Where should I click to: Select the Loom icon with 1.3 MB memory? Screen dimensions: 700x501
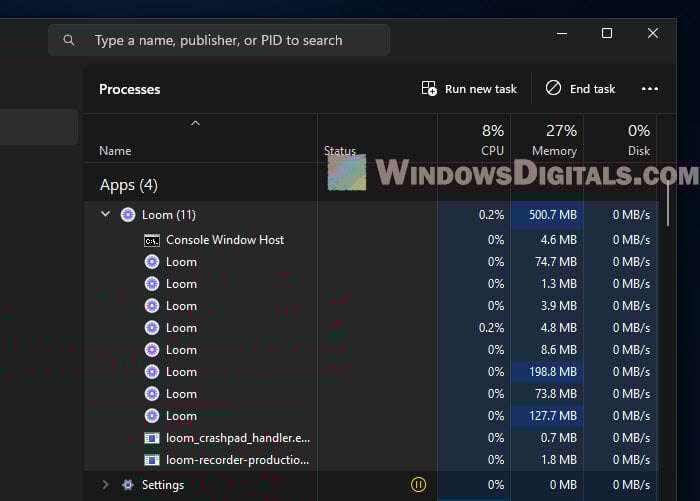[152, 284]
